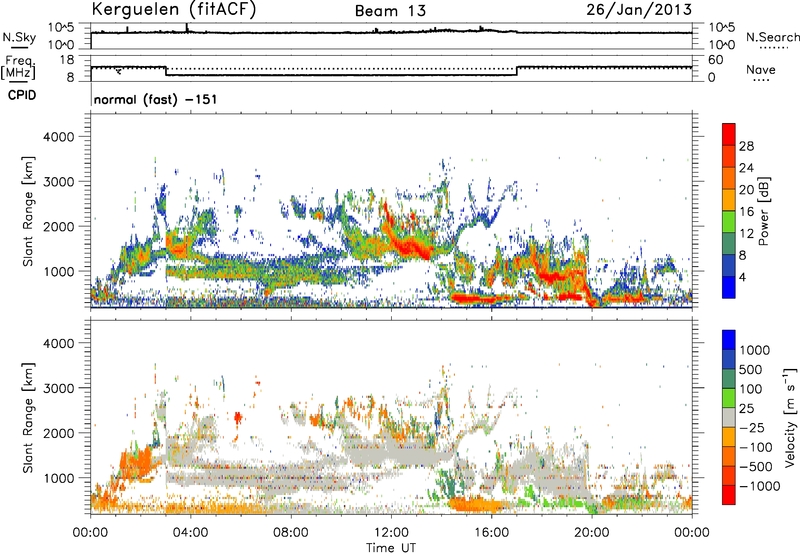Screen dimensions: 800x554
Task: Click the 'Nave' legend label
Action: point(761,69)
